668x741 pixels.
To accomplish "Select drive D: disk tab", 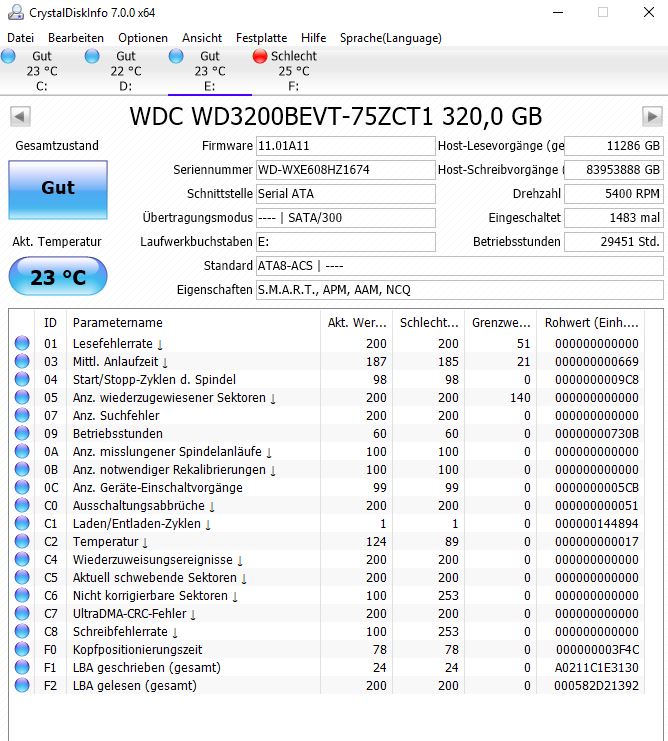I will pyautogui.click(x=126, y=71).
